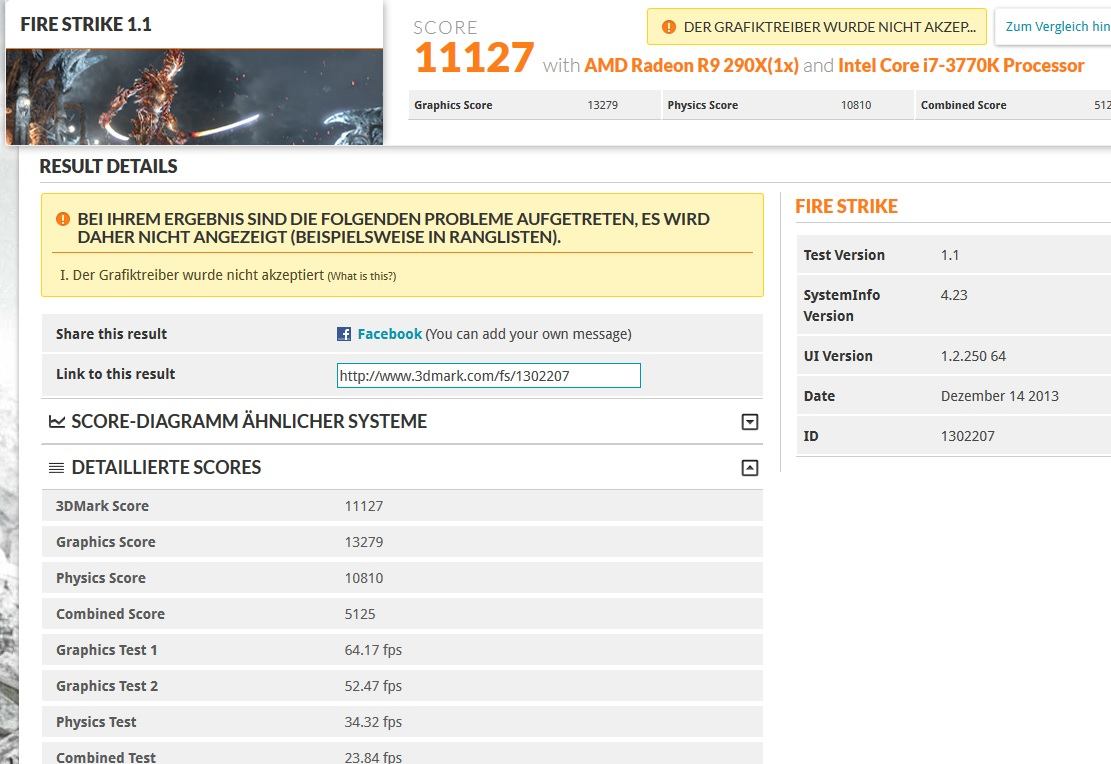
Task: Click Combined Test value 23.84 fps
Action: pyautogui.click(x=373, y=757)
